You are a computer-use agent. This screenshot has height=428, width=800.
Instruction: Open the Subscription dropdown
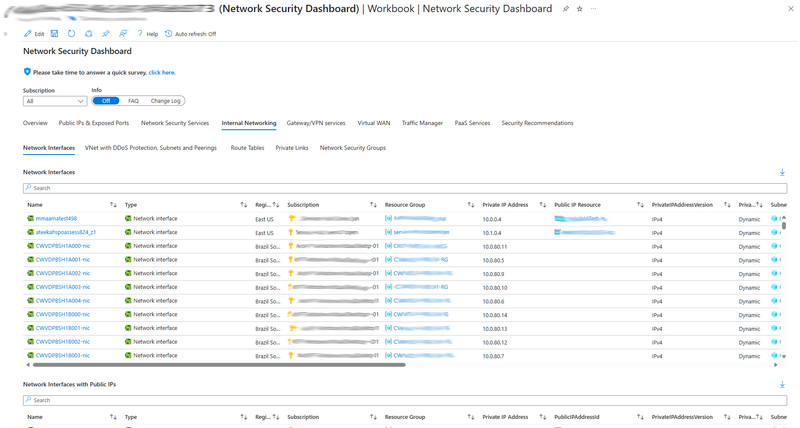(55, 101)
